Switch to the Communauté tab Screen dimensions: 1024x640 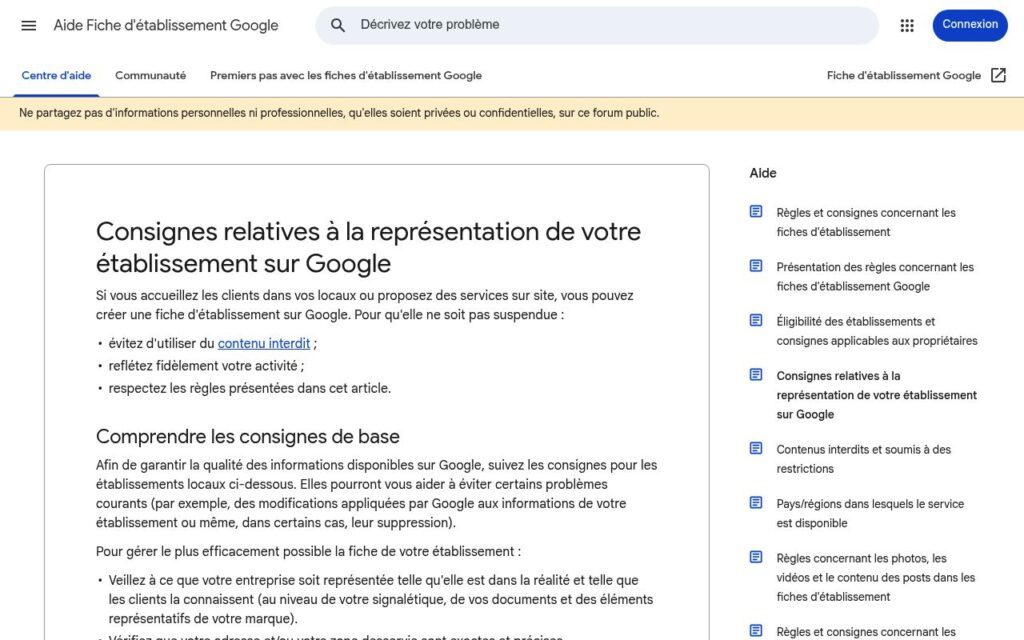click(x=150, y=76)
